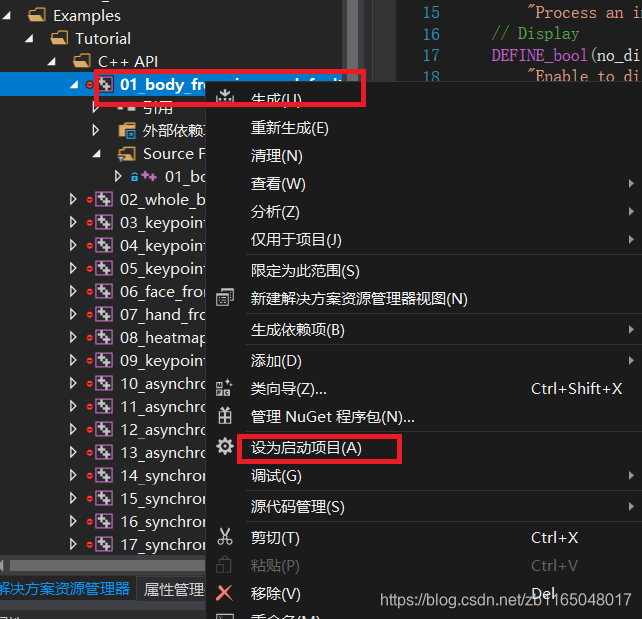Viewport: 642px width, 619px height.
Task: Expand the 16_synchro project node
Action: click(x=73, y=521)
